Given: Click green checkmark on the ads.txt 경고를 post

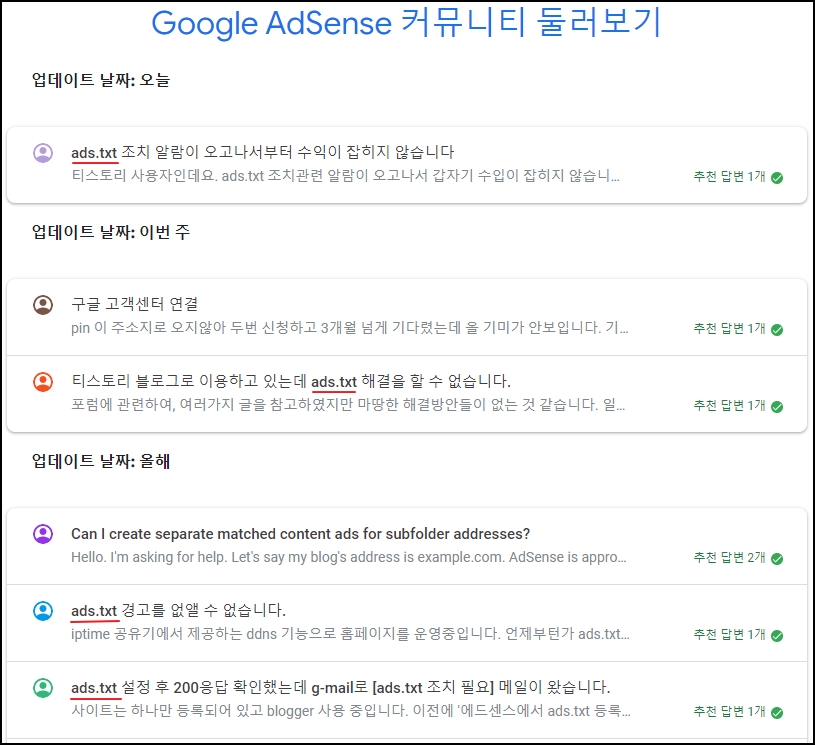Looking at the screenshot, I should pyautogui.click(x=777, y=635).
